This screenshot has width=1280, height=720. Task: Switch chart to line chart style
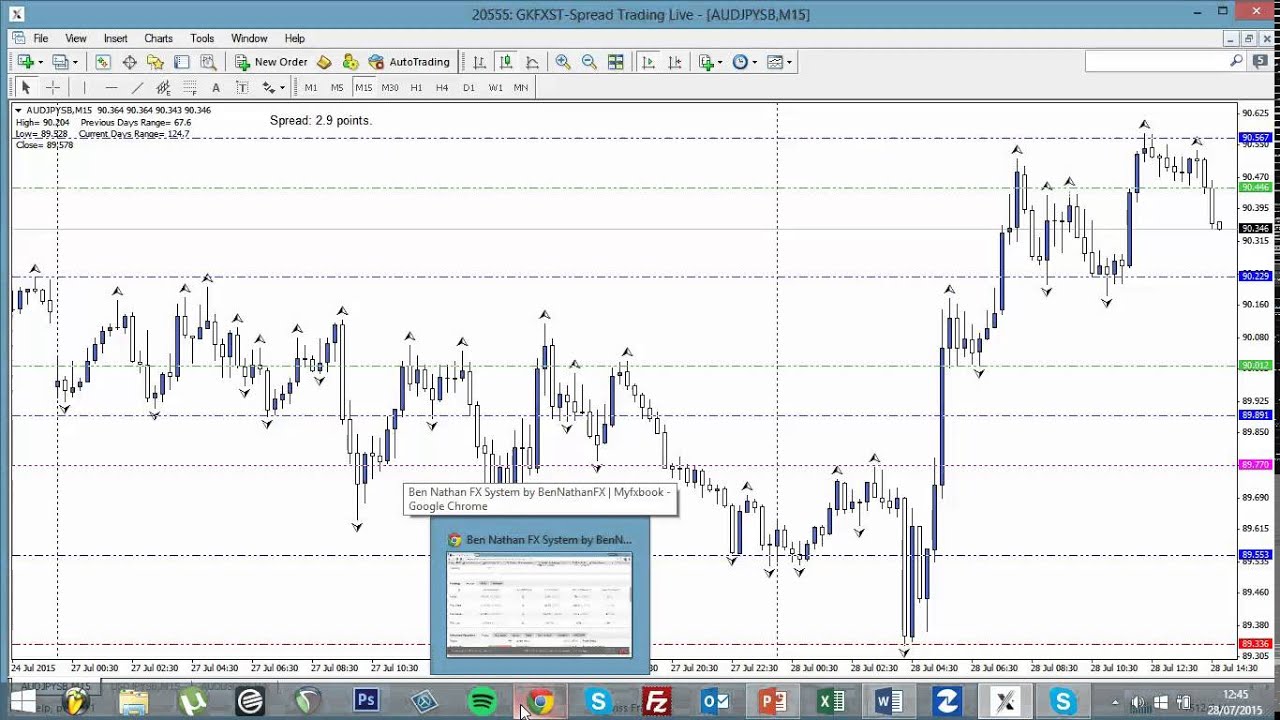532,62
